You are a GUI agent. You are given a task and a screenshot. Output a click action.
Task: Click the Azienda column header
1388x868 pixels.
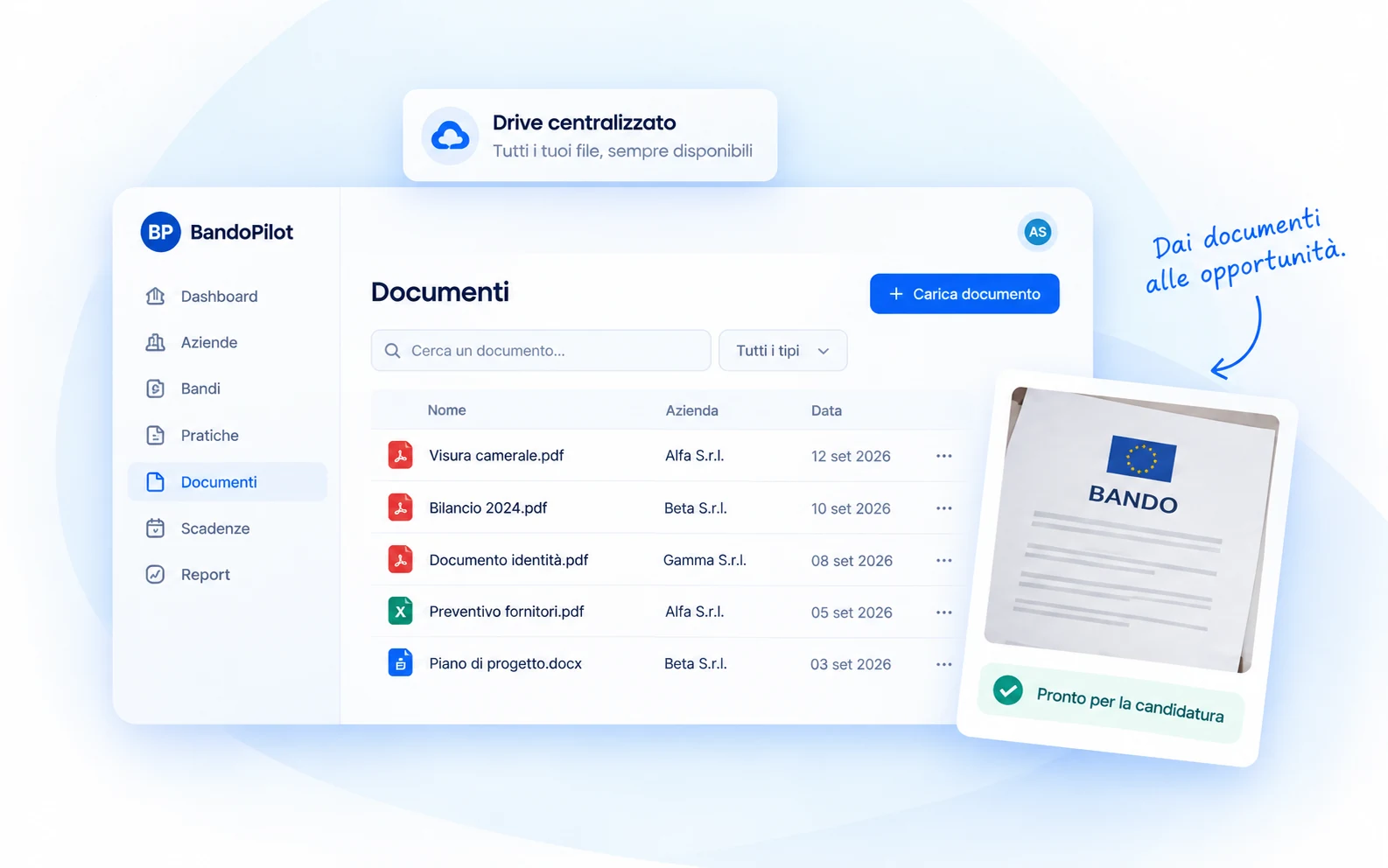click(692, 410)
